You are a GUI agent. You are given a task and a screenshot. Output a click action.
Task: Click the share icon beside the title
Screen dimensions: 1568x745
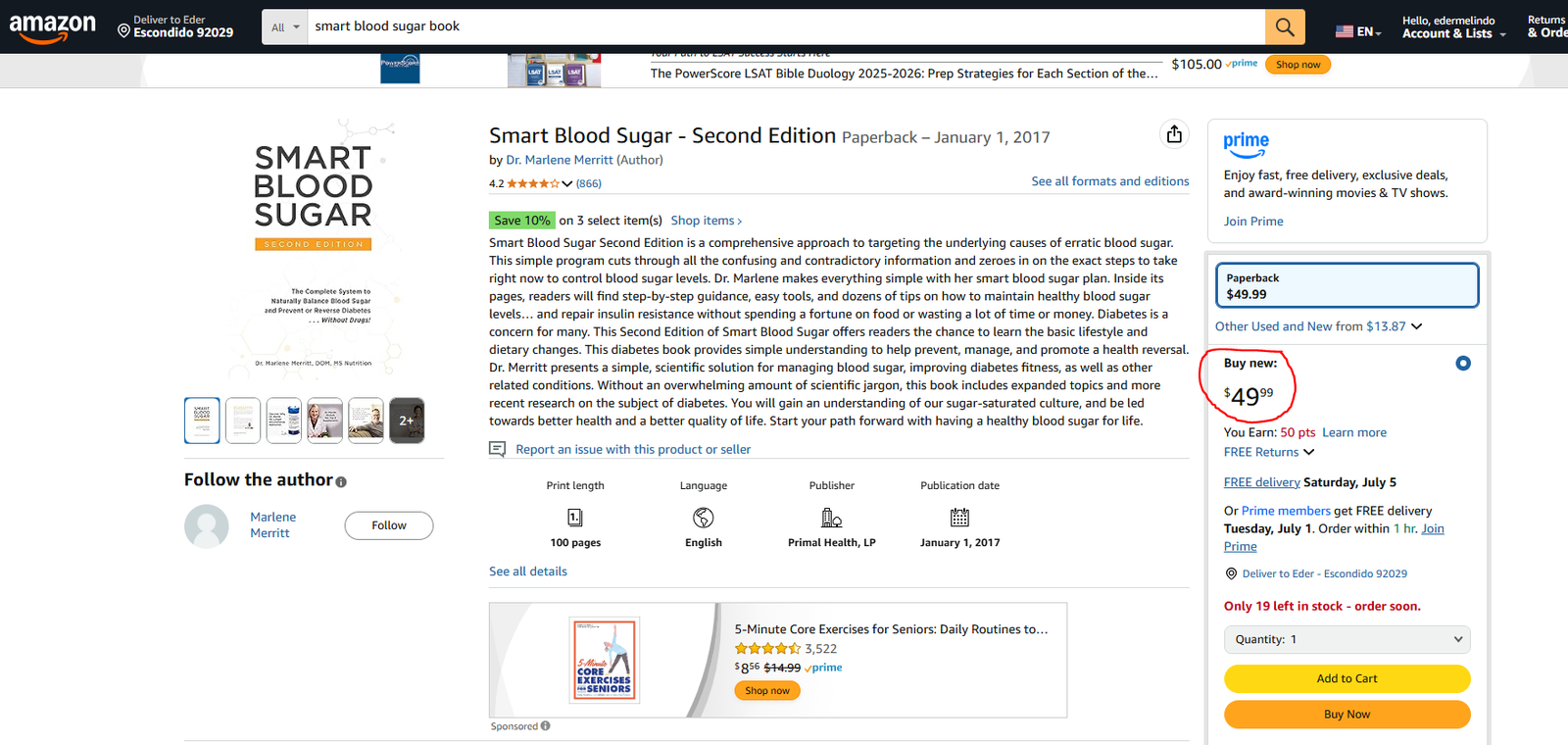point(1174,134)
